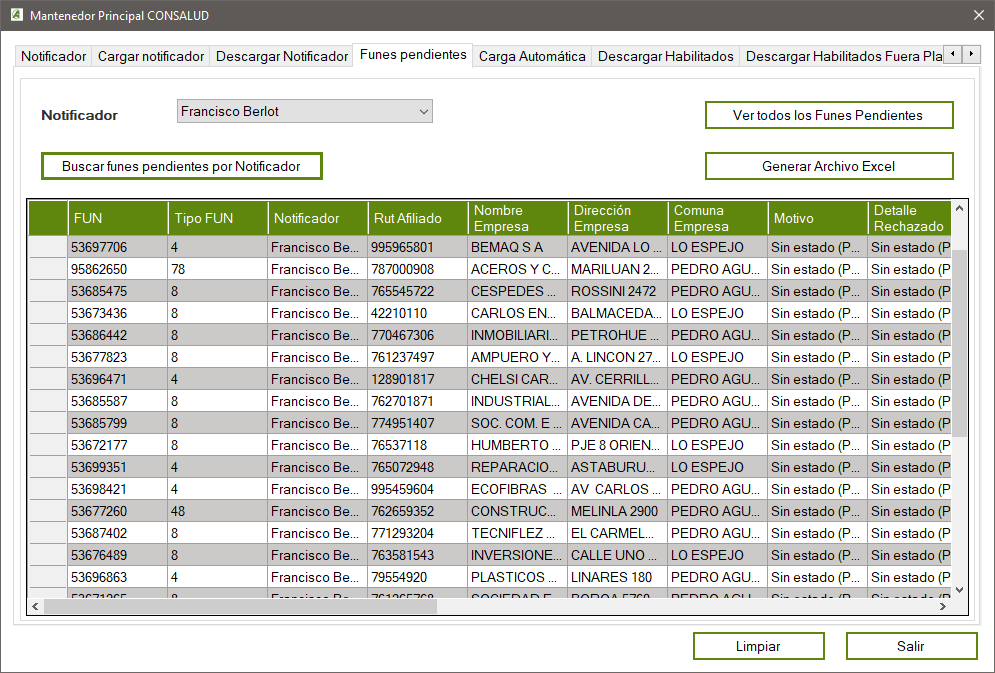Click grid horizontal scrollbar right arrow
The height and width of the screenshot is (673, 995).
(x=942, y=606)
